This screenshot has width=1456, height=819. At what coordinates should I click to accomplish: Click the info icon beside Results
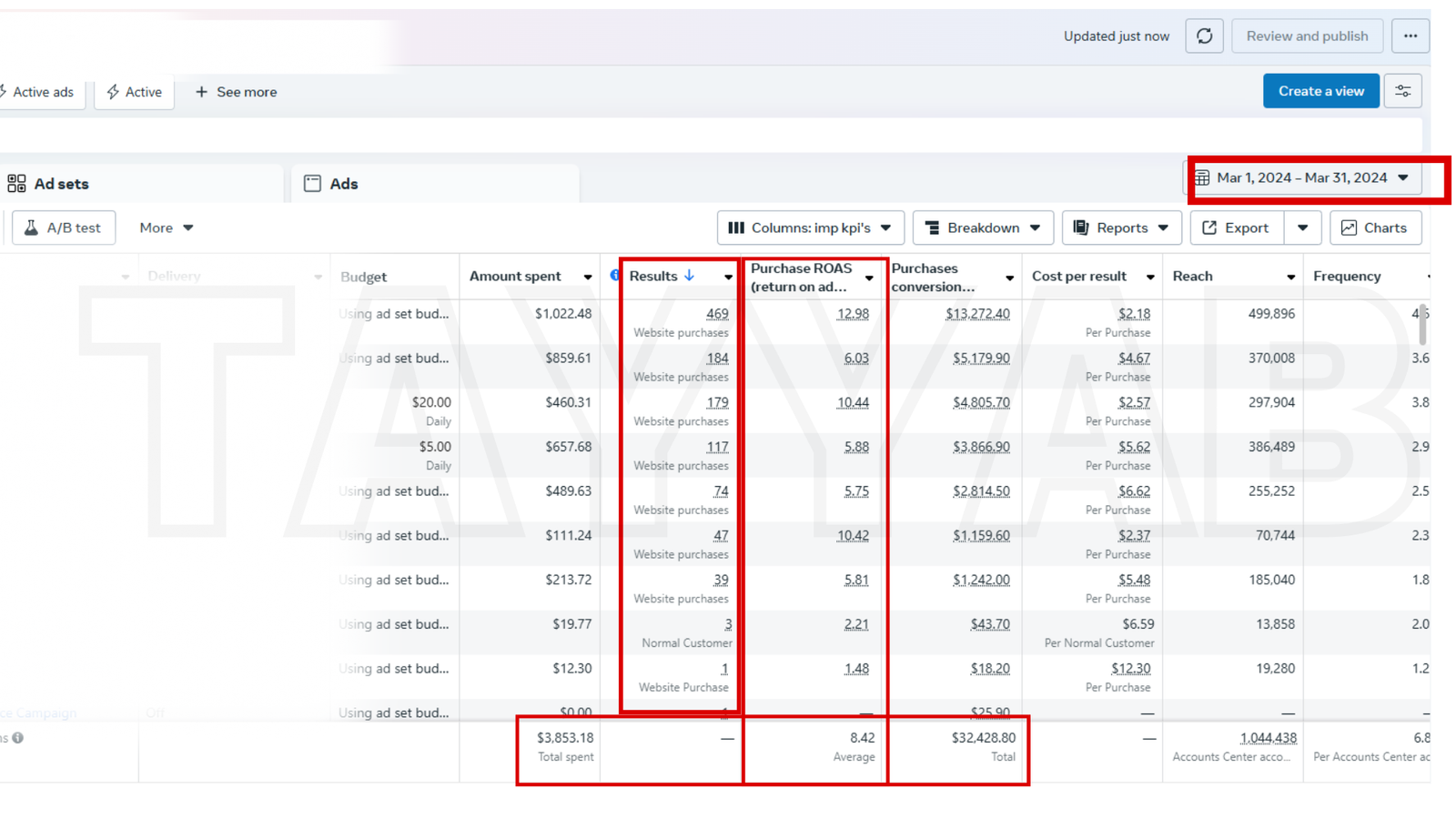[x=616, y=276]
